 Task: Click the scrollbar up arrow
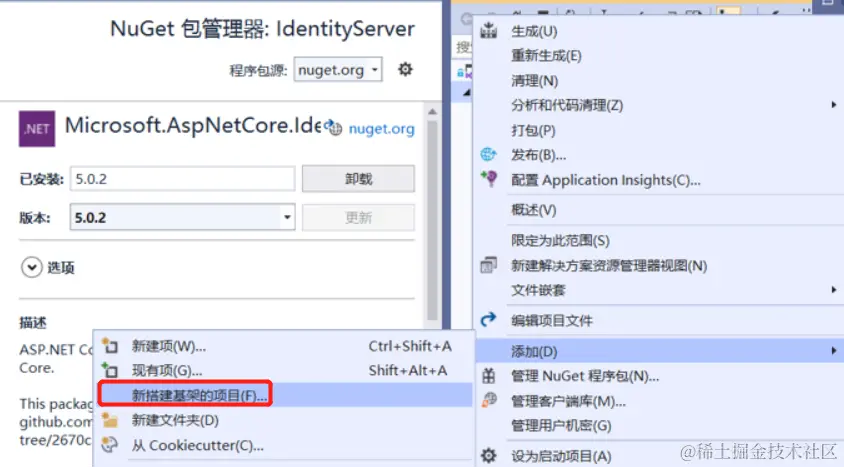(x=432, y=111)
